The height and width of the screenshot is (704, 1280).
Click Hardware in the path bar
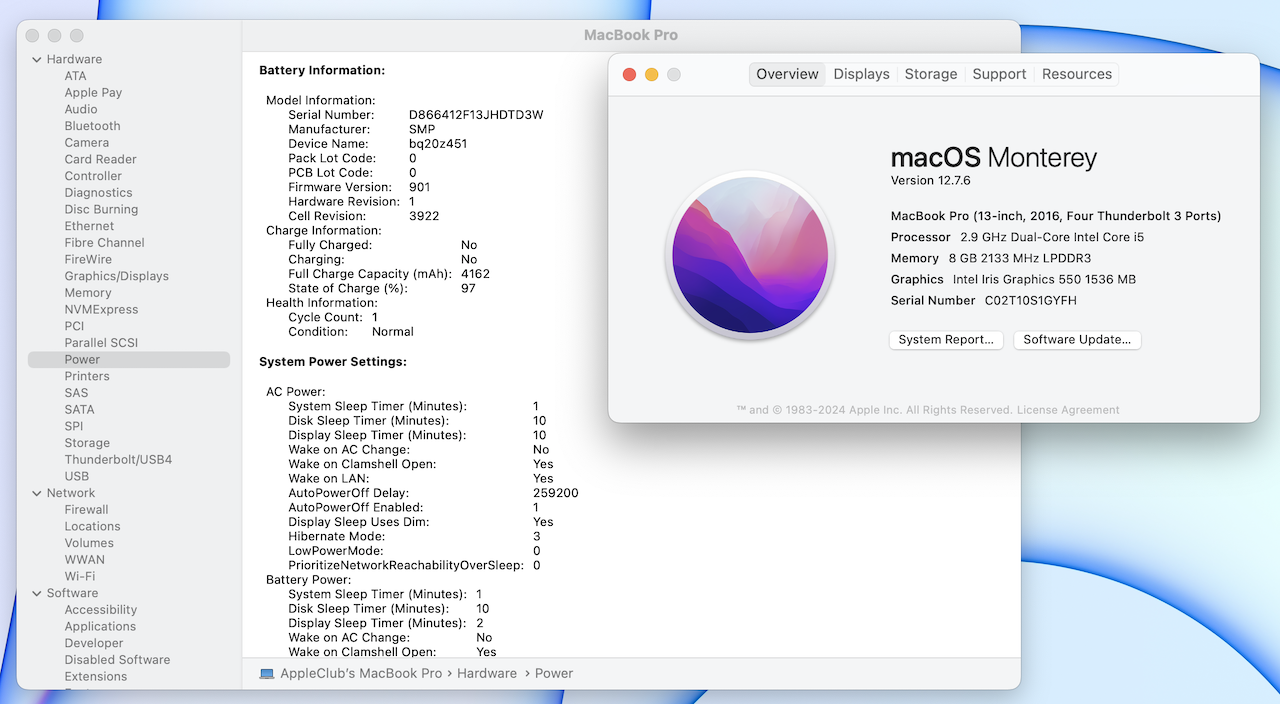tap(487, 674)
